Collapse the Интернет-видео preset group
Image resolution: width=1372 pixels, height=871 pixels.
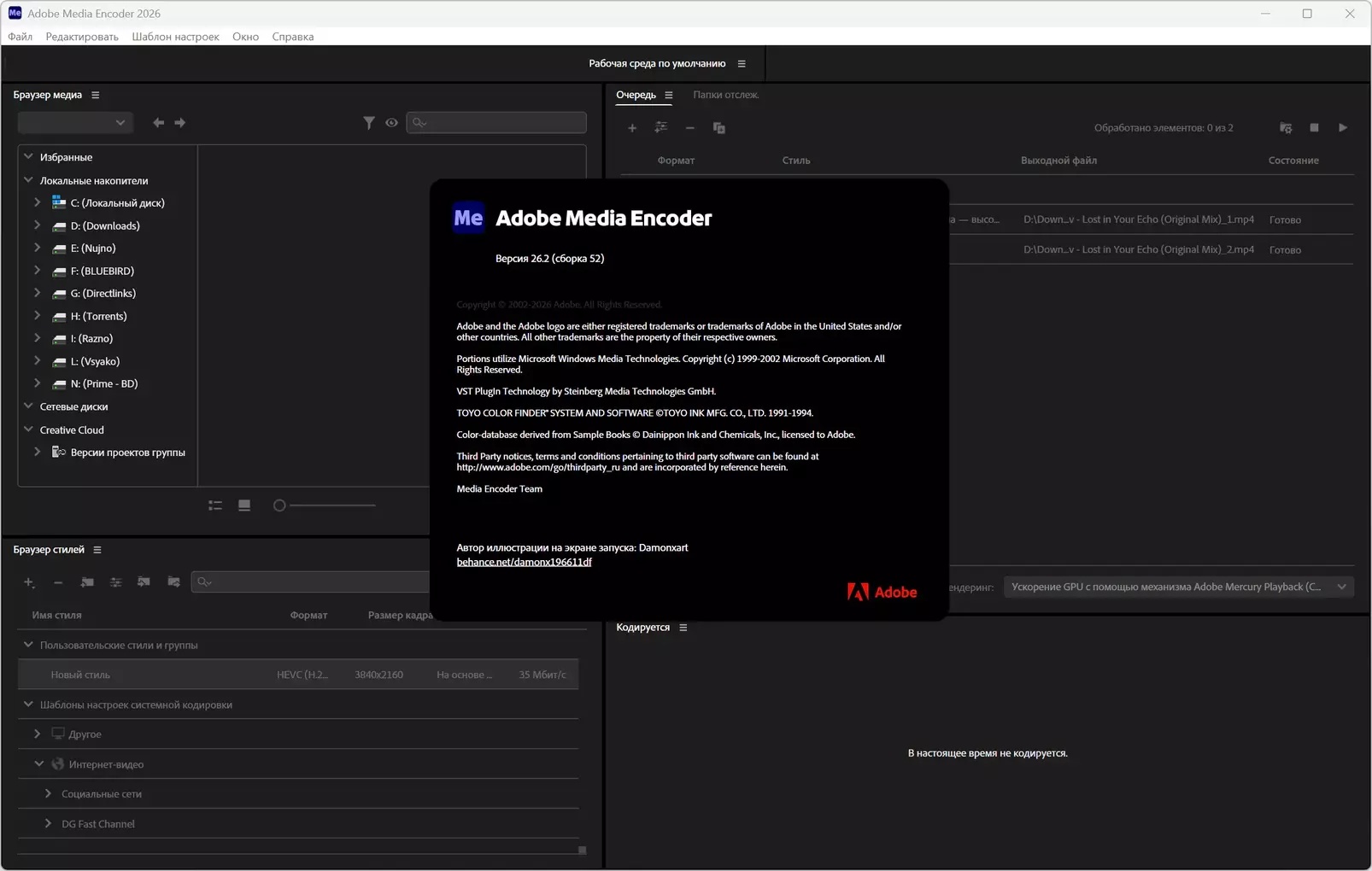pos(39,764)
